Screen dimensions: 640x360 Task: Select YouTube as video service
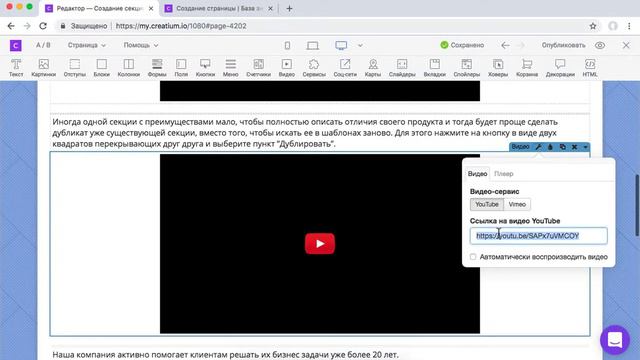click(487, 204)
